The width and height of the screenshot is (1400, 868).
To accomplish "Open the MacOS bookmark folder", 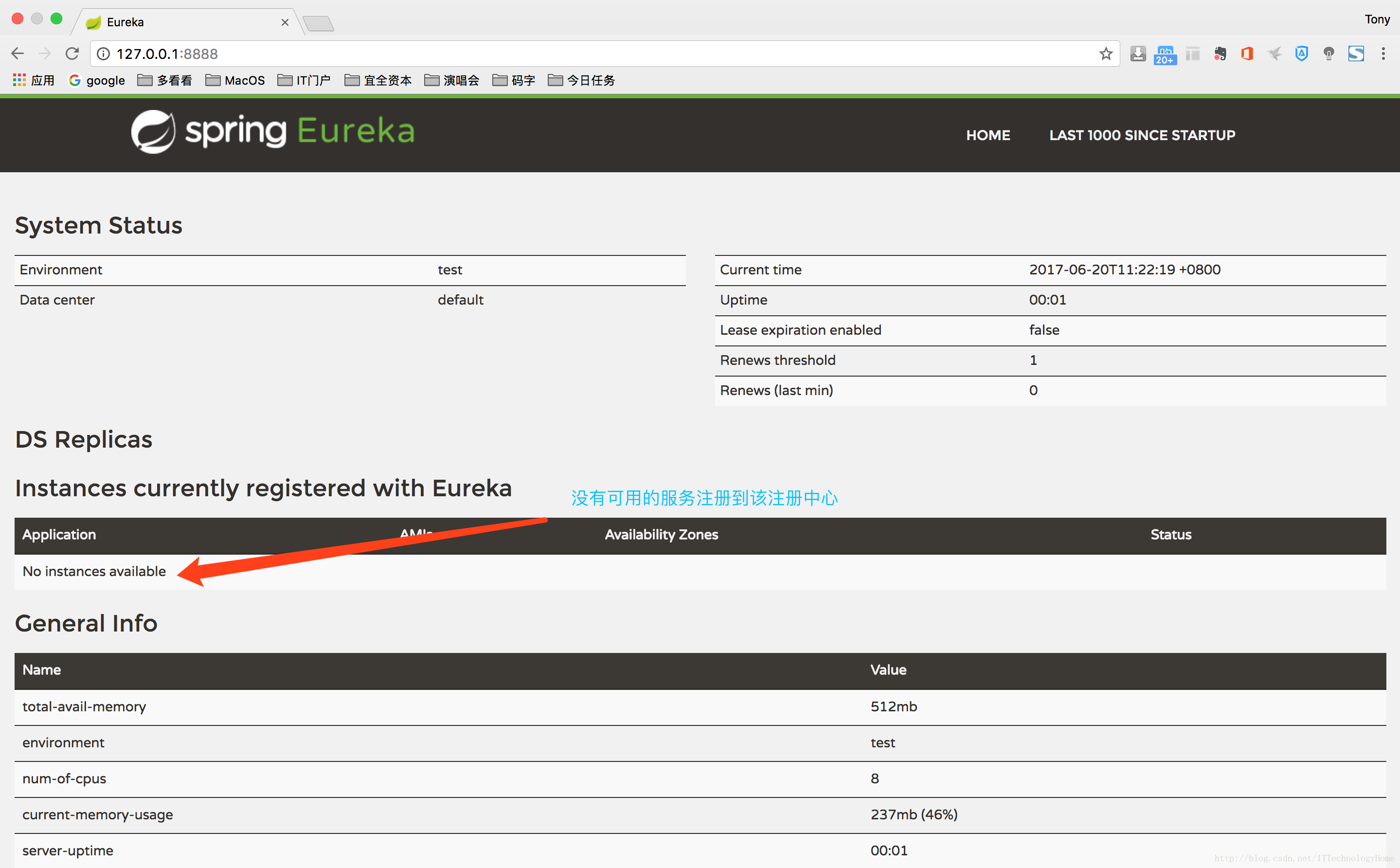I will [x=234, y=80].
